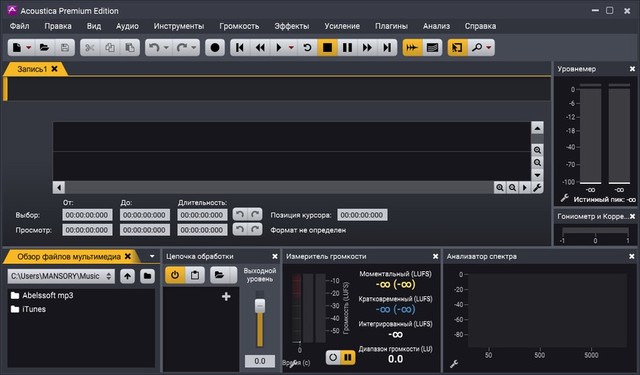Open the C:\Users\MANSORY\Music path combo box
The image size is (640, 375).
pyautogui.click(x=61, y=276)
